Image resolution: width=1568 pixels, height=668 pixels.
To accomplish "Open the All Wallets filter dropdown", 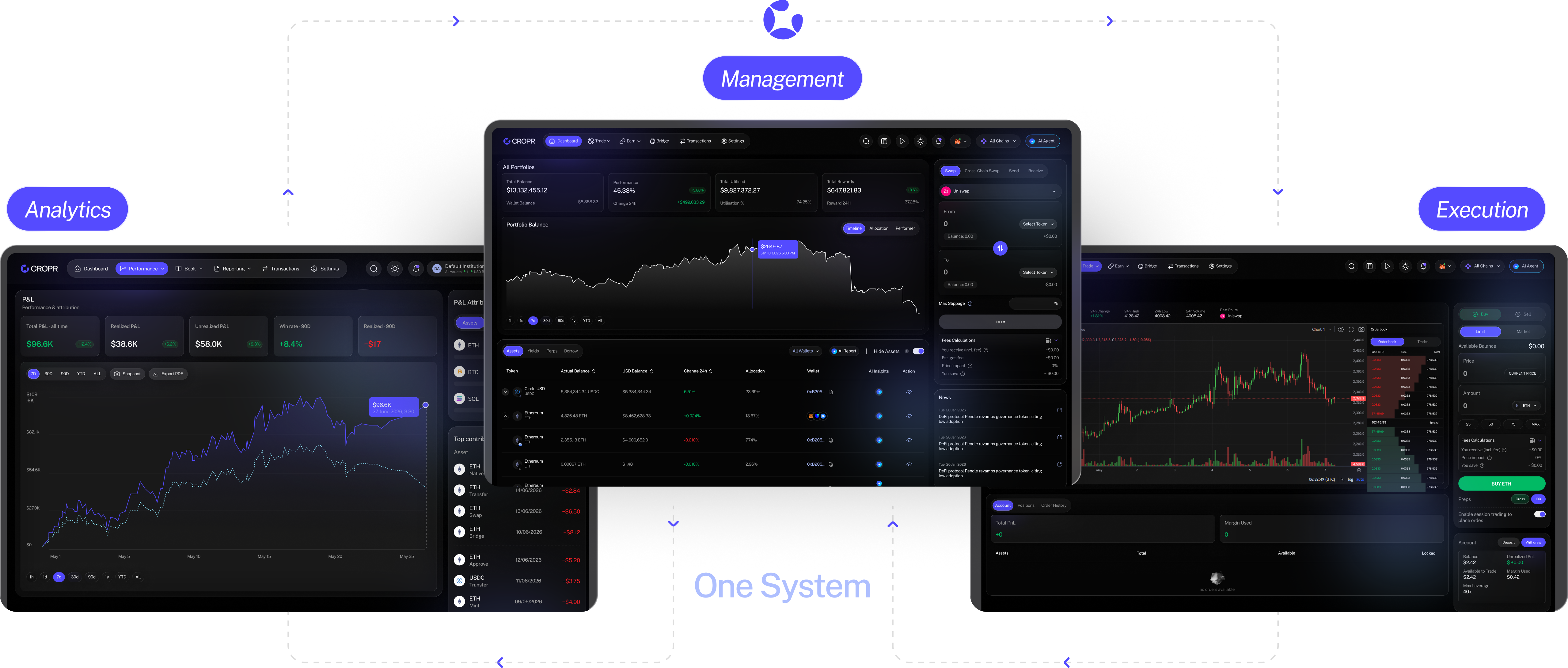I will click(806, 351).
